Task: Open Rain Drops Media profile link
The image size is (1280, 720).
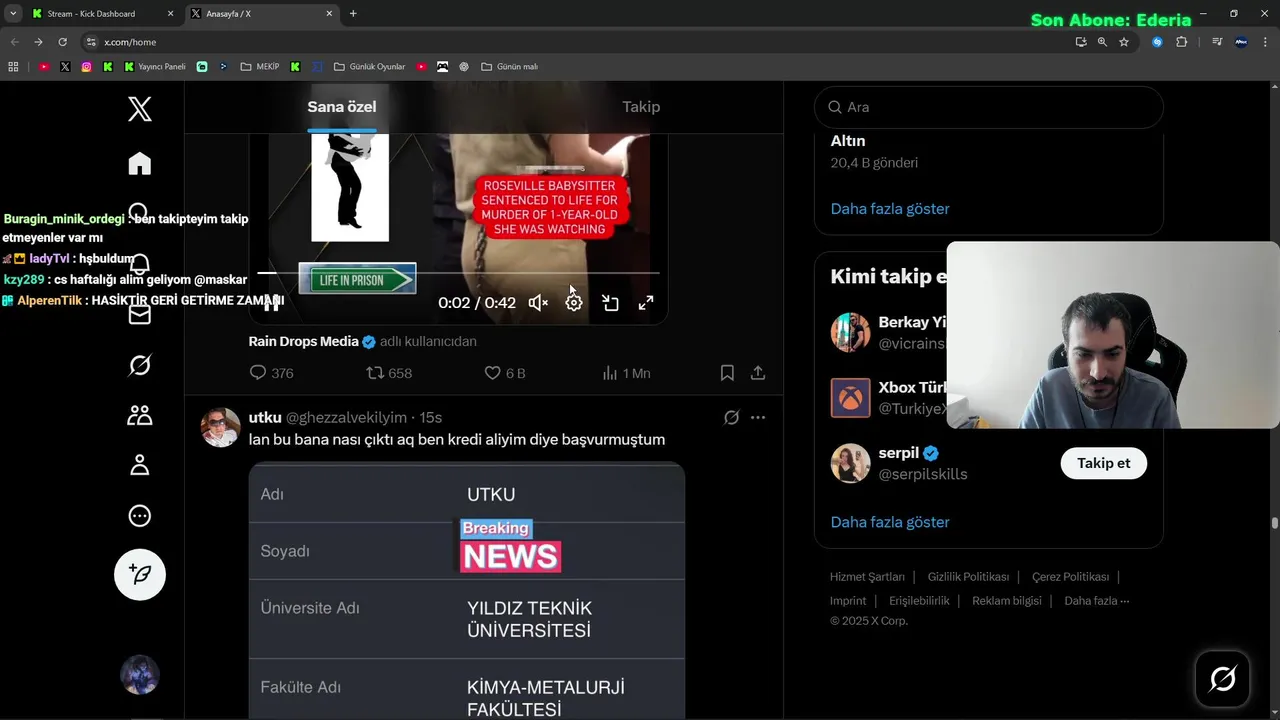Action: [x=304, y=341]
